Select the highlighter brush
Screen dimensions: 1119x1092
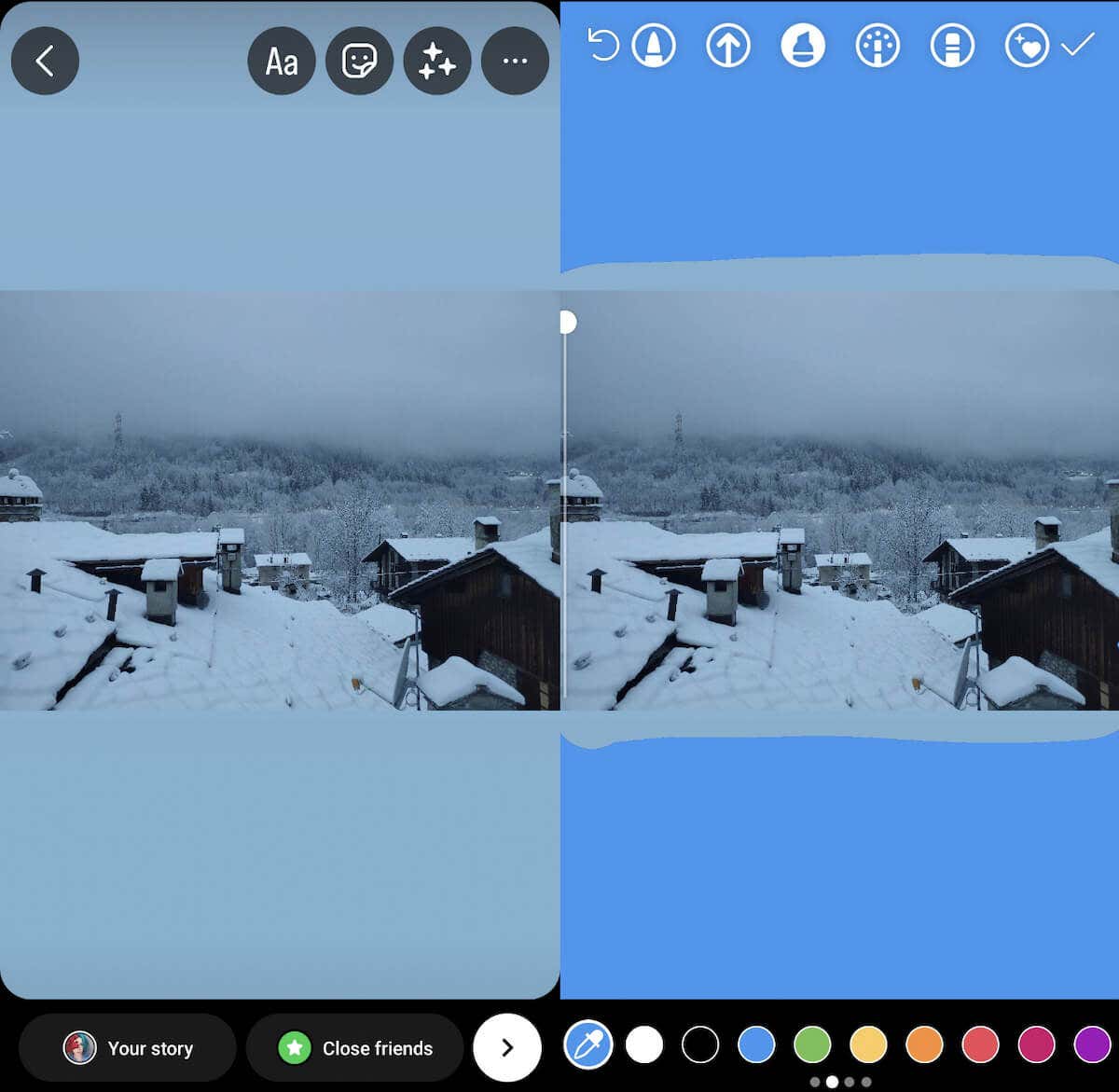[x=803, y=46]
